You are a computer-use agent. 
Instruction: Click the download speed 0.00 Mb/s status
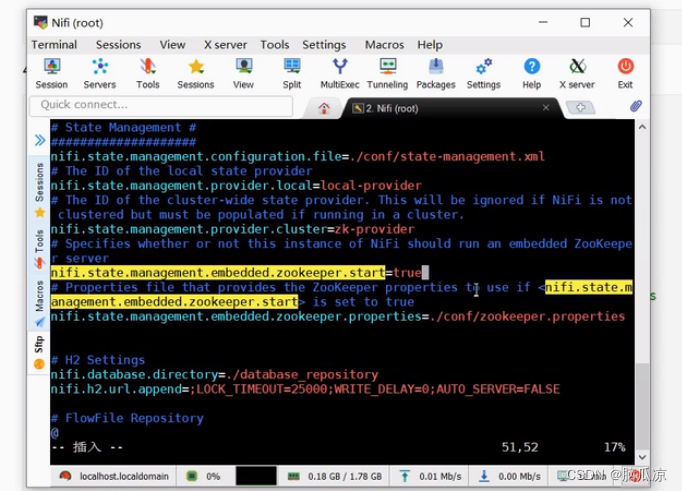click(509, 477)
